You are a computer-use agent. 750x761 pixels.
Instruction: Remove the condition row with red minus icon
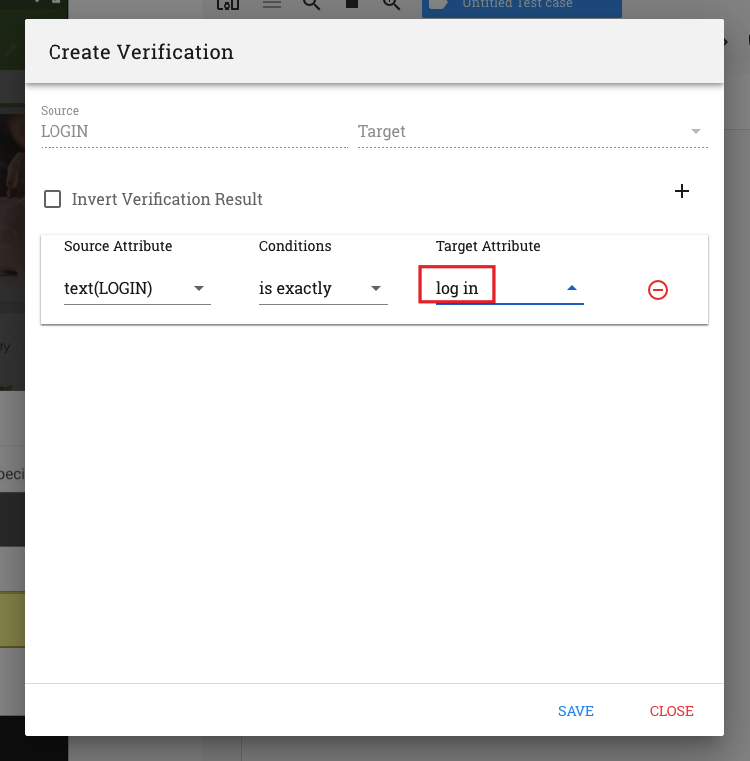pyautogui.click(x=658, y=290)
